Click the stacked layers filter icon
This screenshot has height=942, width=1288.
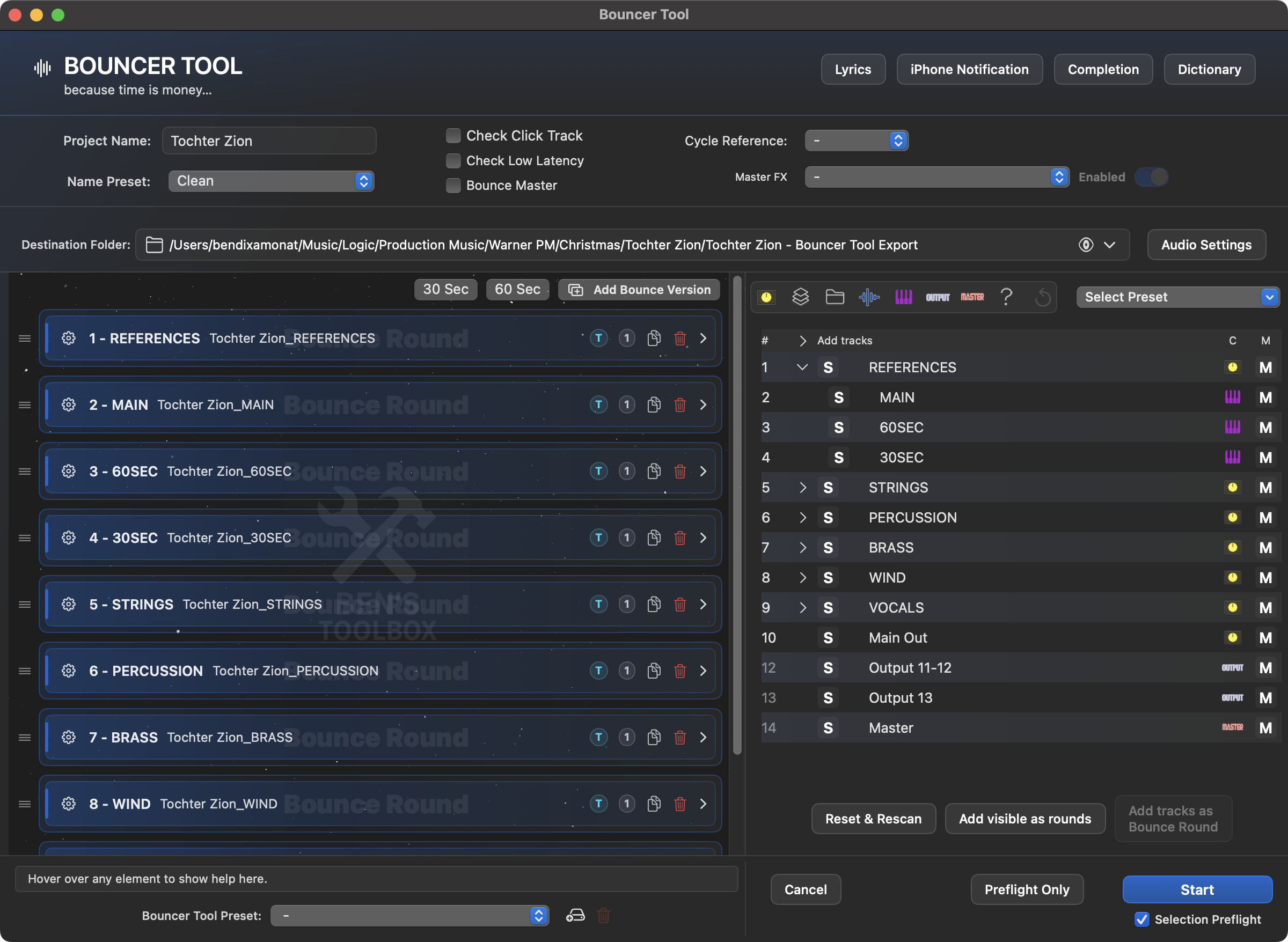point(800,297)
